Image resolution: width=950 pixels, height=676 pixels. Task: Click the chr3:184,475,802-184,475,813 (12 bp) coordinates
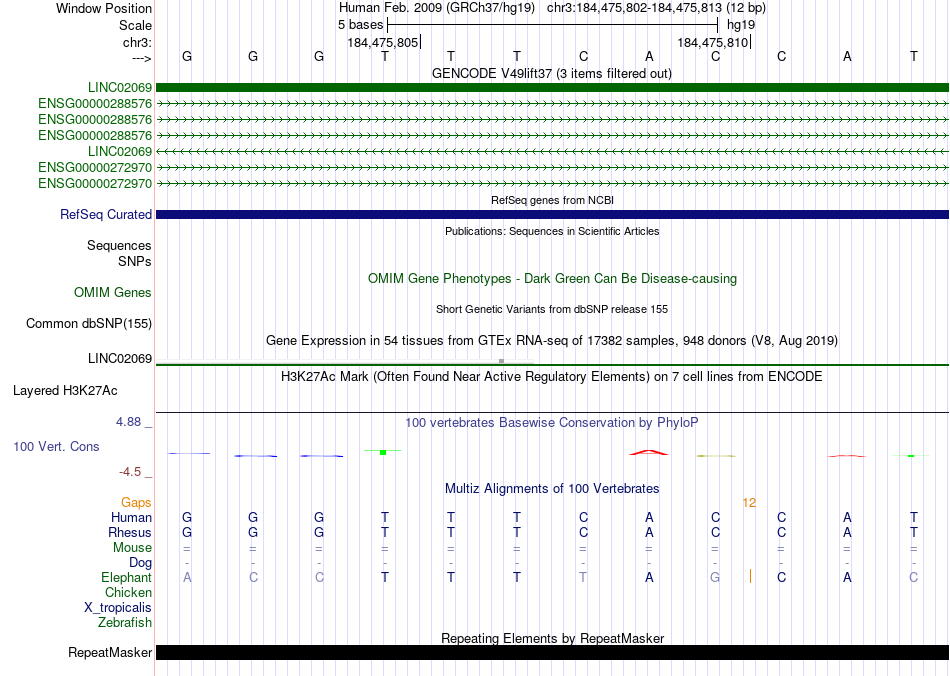656,8
